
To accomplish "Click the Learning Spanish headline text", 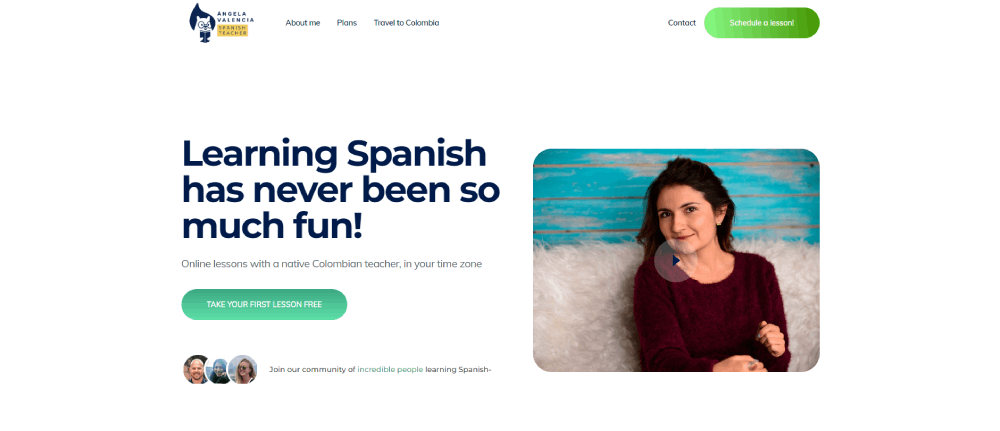I will 341,189.
